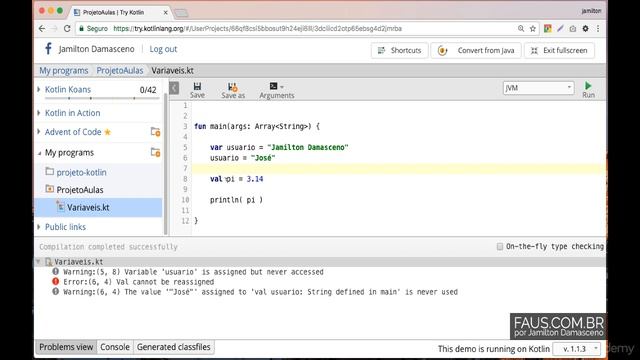
Task: Click the highlighted empty line 7 in editor
Action: 398,168
